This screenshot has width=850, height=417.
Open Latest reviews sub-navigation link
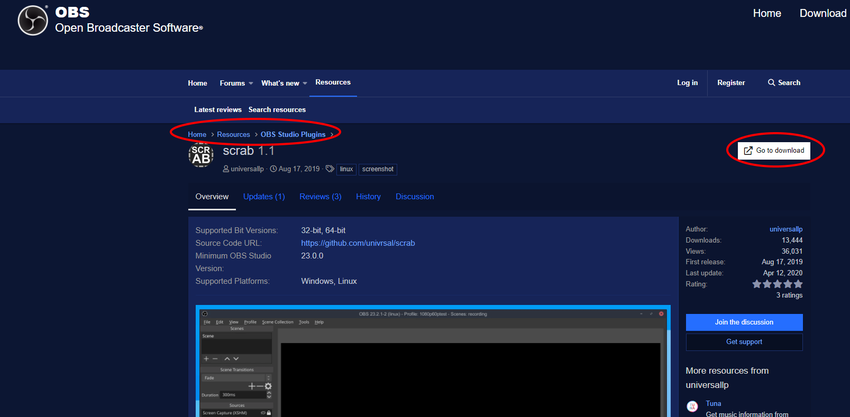tap(218, 110)
